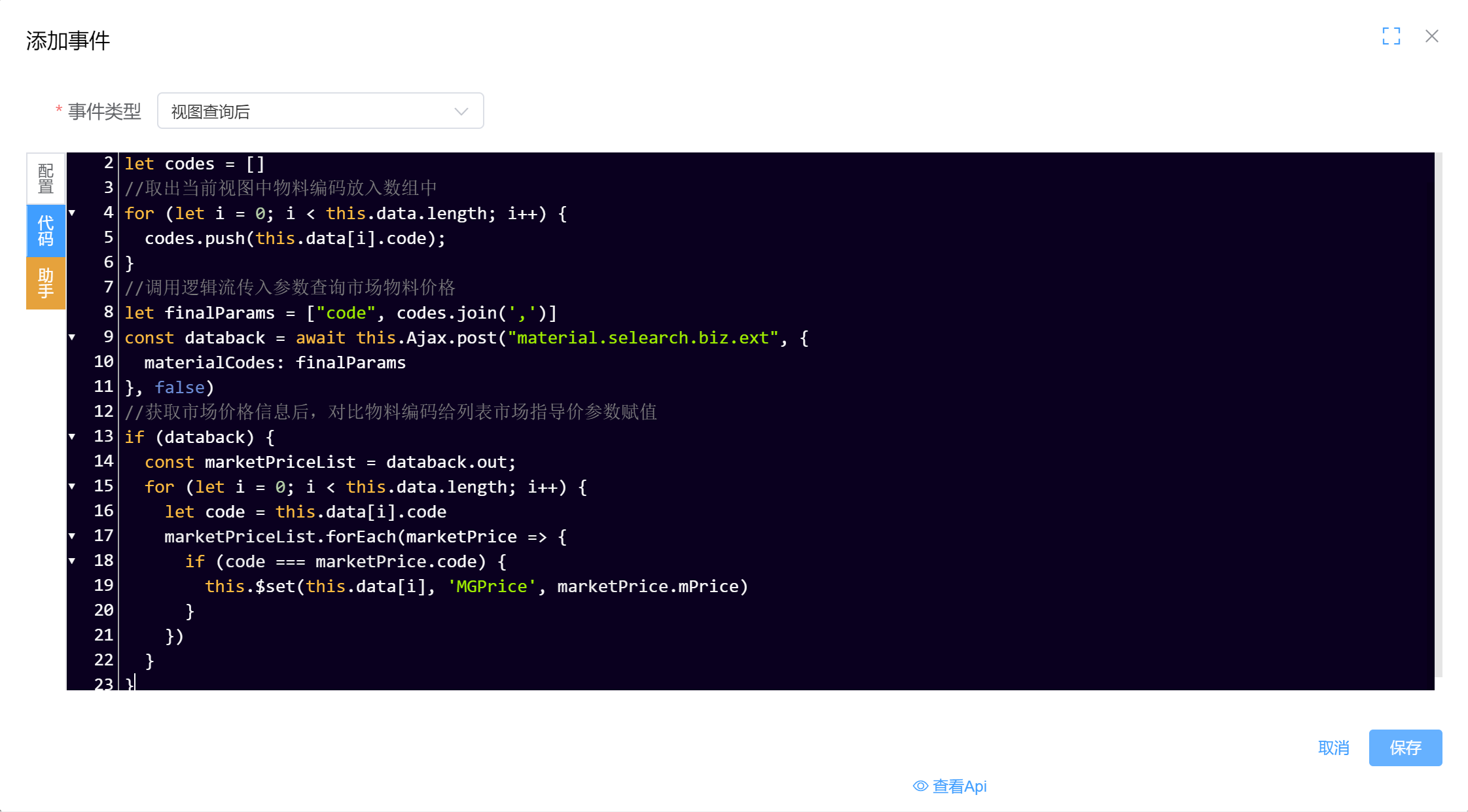Viewport: 1468px width, 812px height.
Task: Collapse the forEach callback at line 17
Action: click(73, 536)
